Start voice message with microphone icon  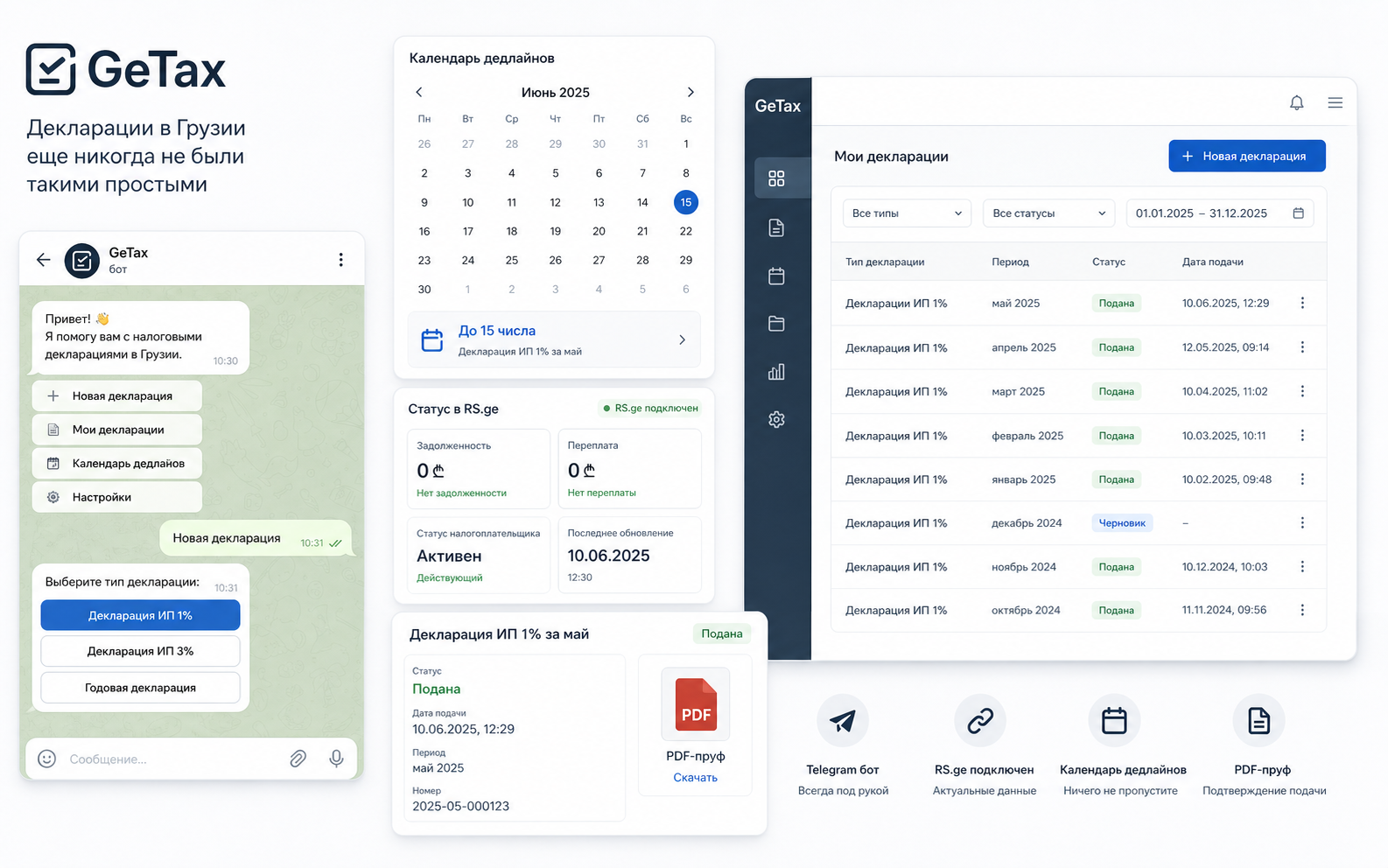click(x=336, y=759)
